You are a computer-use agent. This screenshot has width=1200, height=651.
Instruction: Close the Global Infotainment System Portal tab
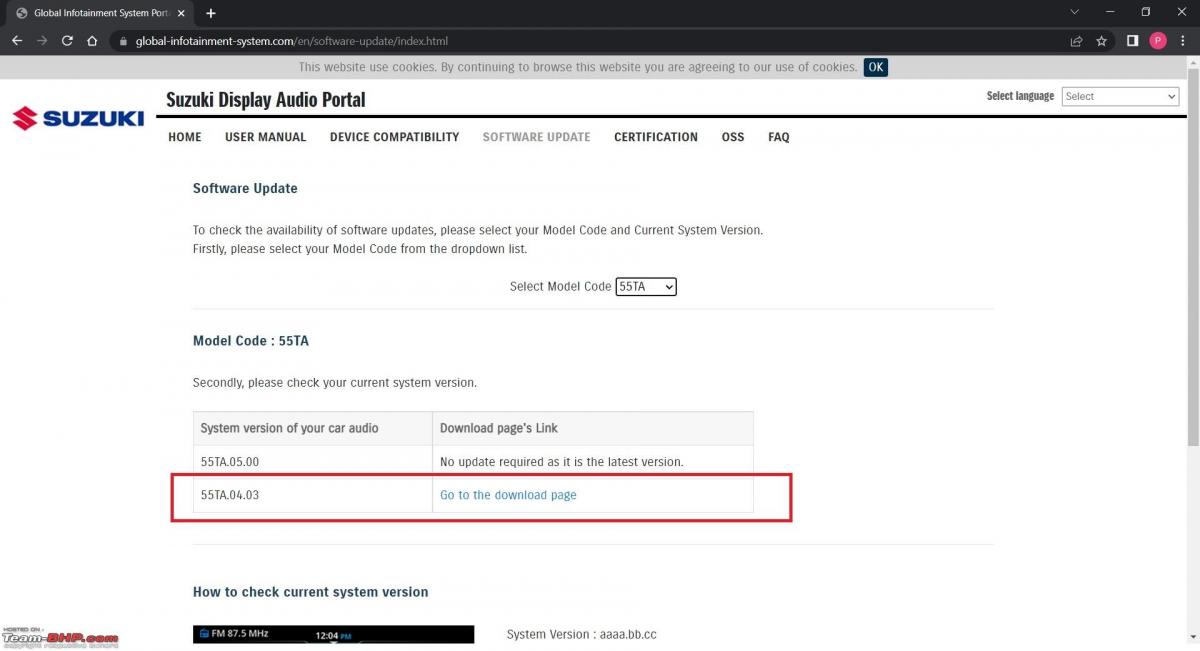click(180, 13)
